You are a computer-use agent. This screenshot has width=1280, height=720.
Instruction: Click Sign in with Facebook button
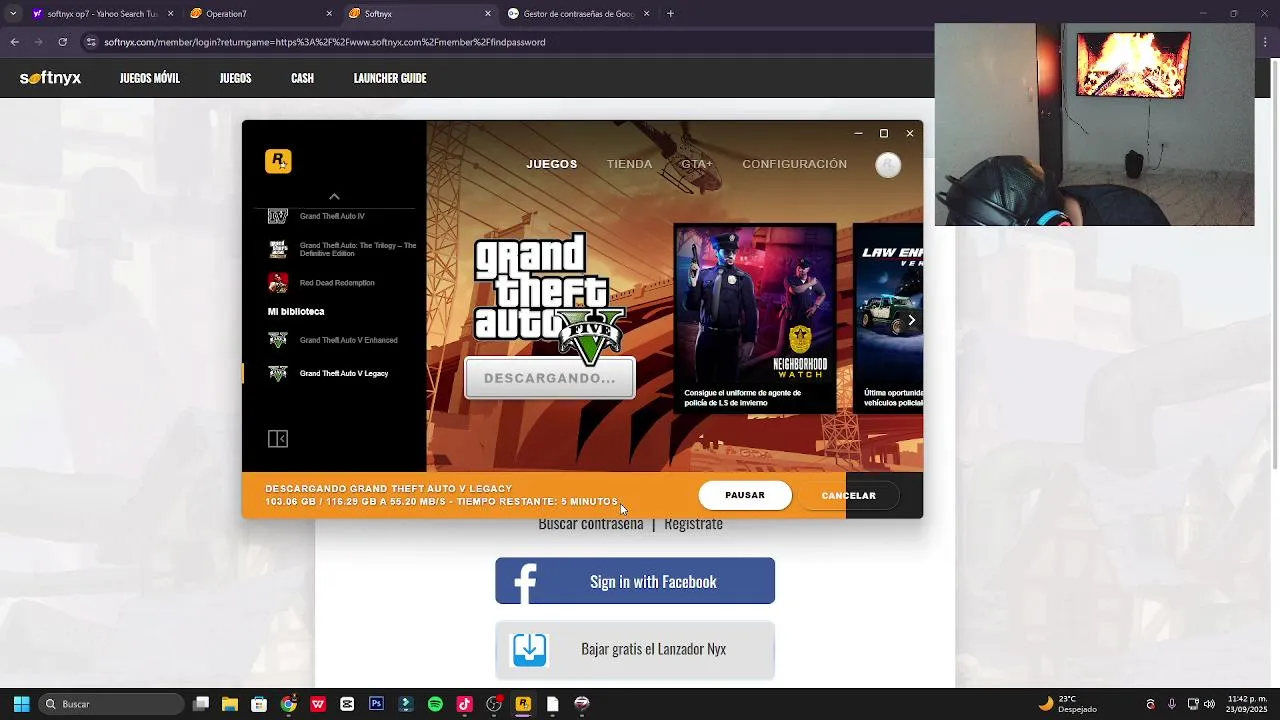[635, 581]
